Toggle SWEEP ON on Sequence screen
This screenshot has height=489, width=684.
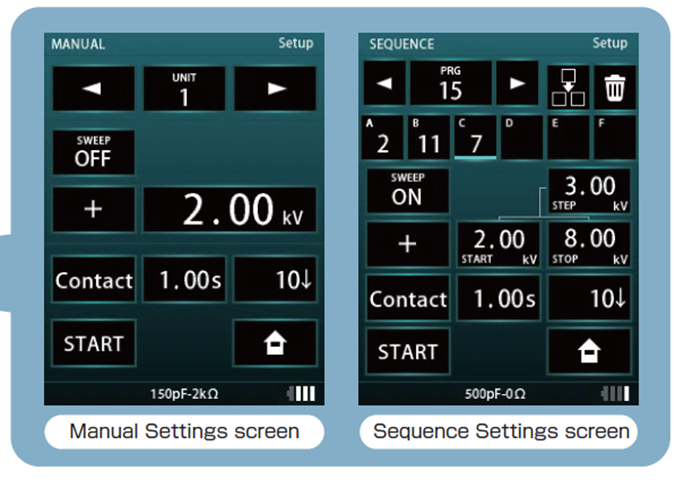pos(407,191)
